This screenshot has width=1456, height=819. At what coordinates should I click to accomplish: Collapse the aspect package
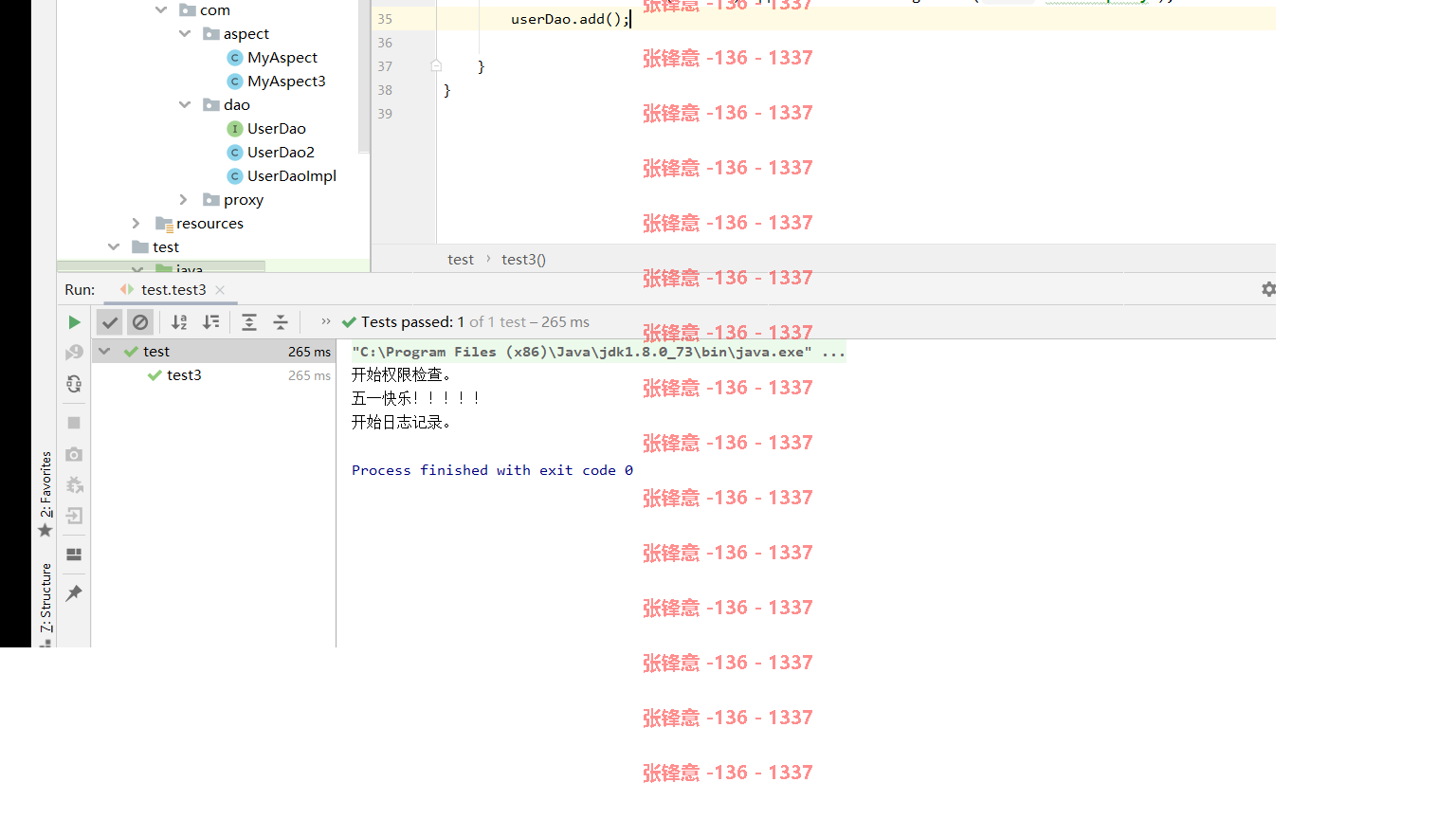point(185,34)
